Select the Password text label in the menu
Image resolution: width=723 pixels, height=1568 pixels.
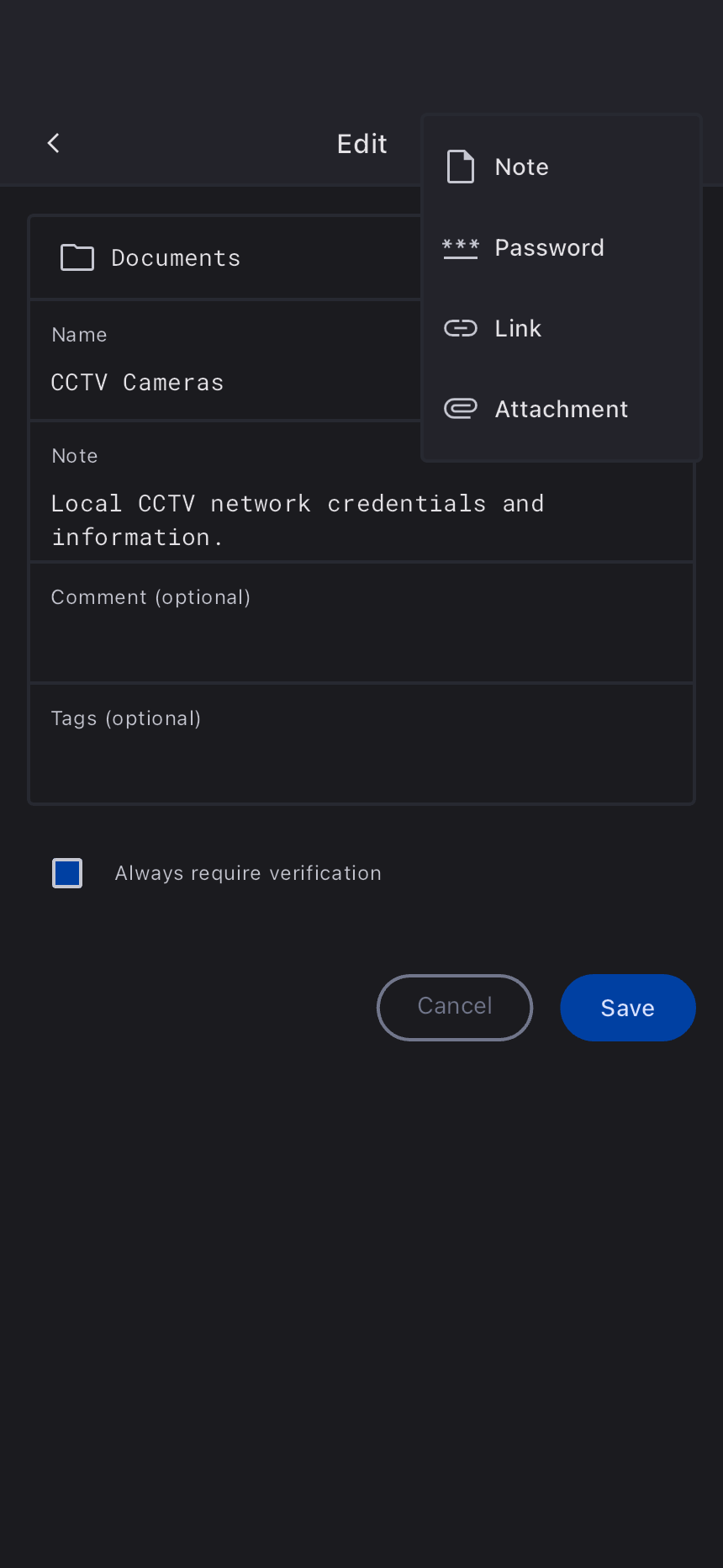pyautogui.click(x=549, y=248)
